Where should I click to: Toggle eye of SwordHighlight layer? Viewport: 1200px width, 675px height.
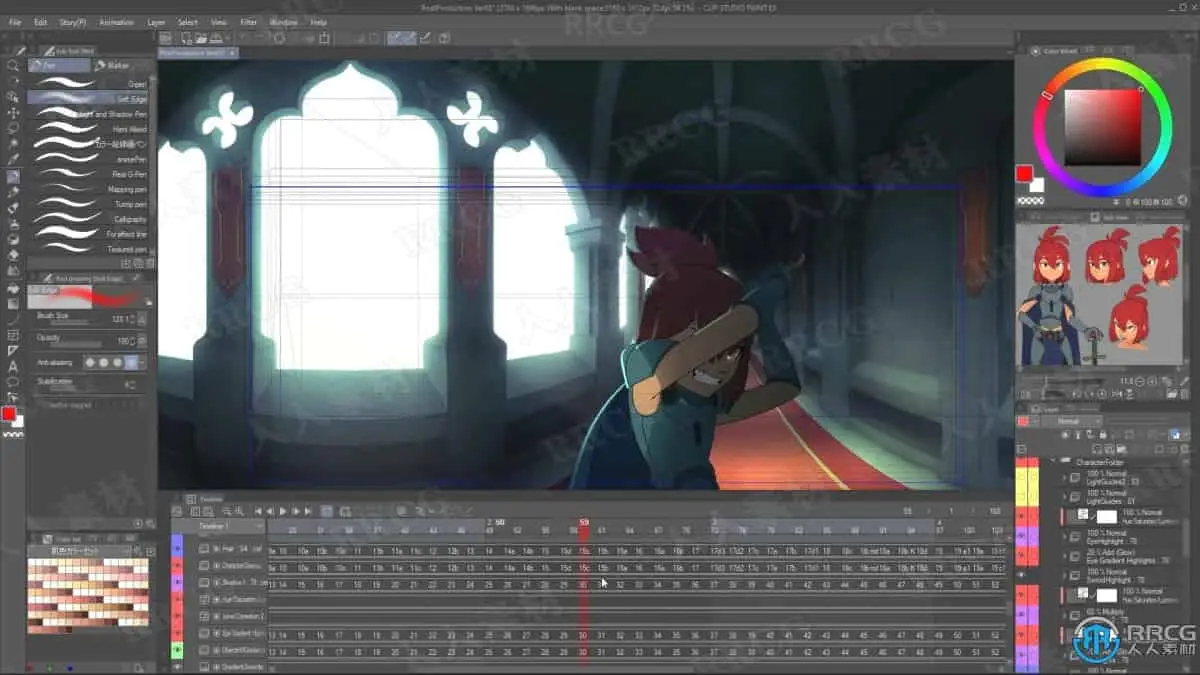[1022, 575]
